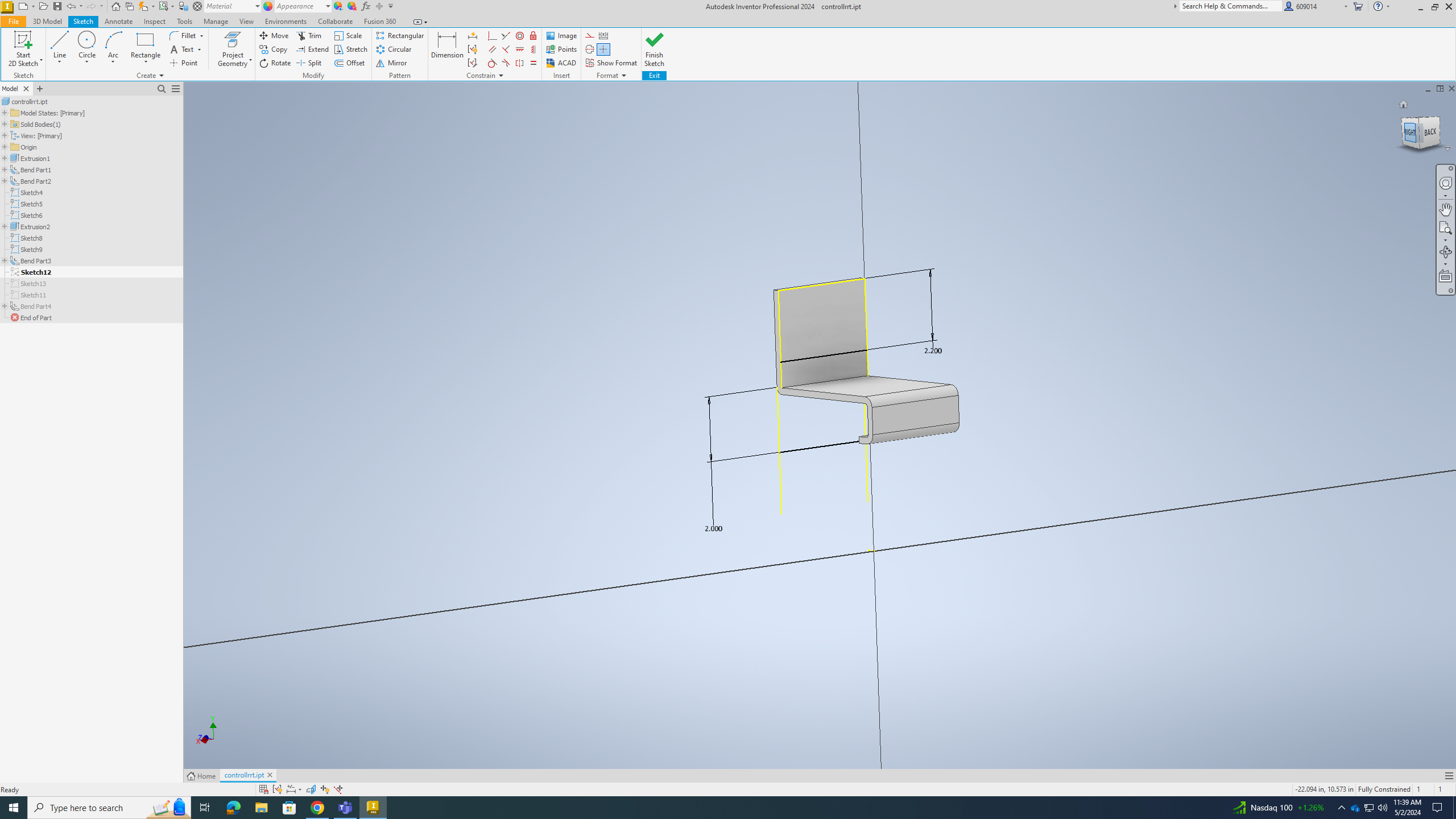The width and height of the screenshot is (1456, 819).
Task: Open the Pan hand tool in navigation bar
Action: (1445, 209)
